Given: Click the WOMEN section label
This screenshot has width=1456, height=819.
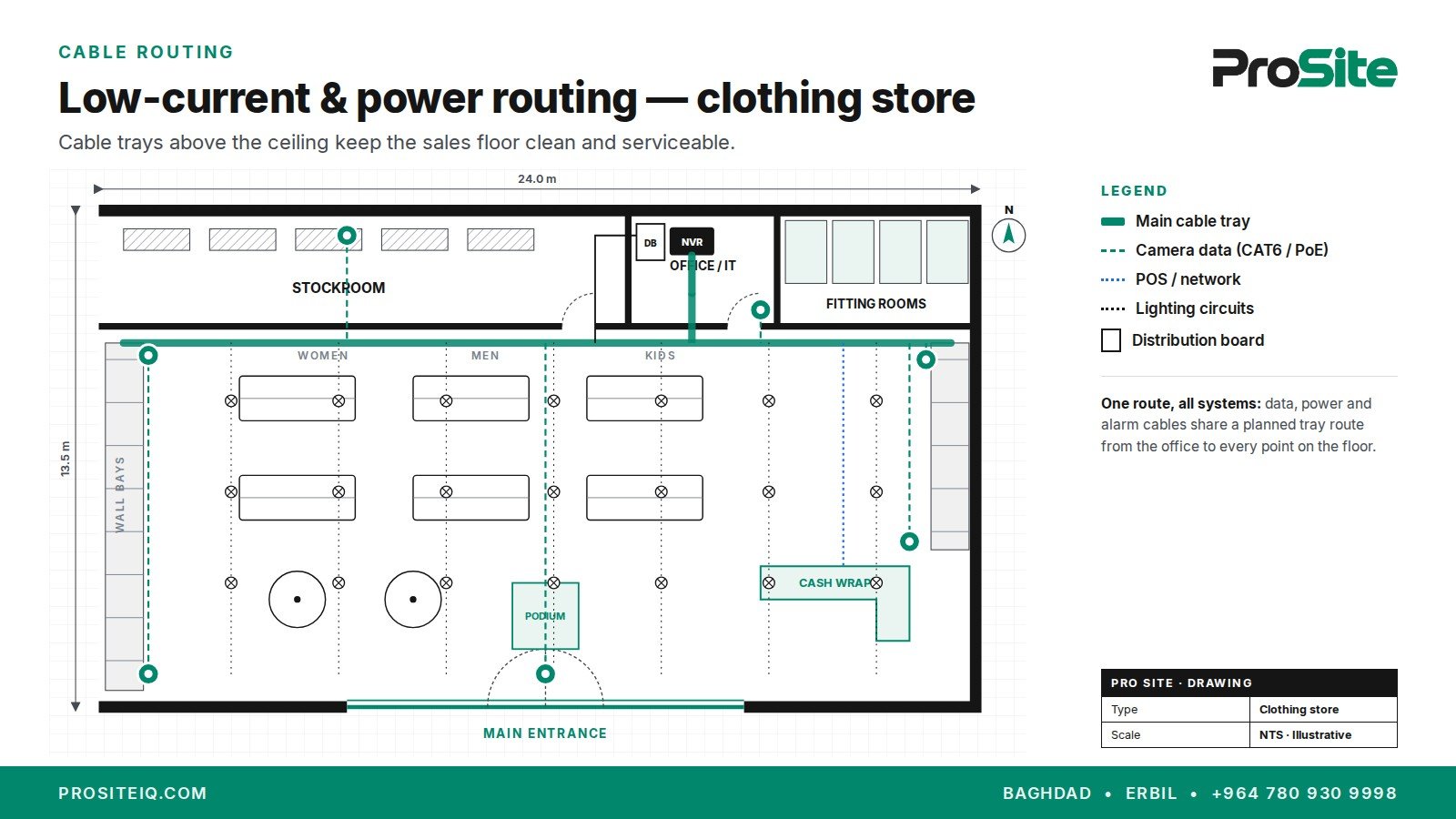Looking at the screenshot, I should click(323, 356).
